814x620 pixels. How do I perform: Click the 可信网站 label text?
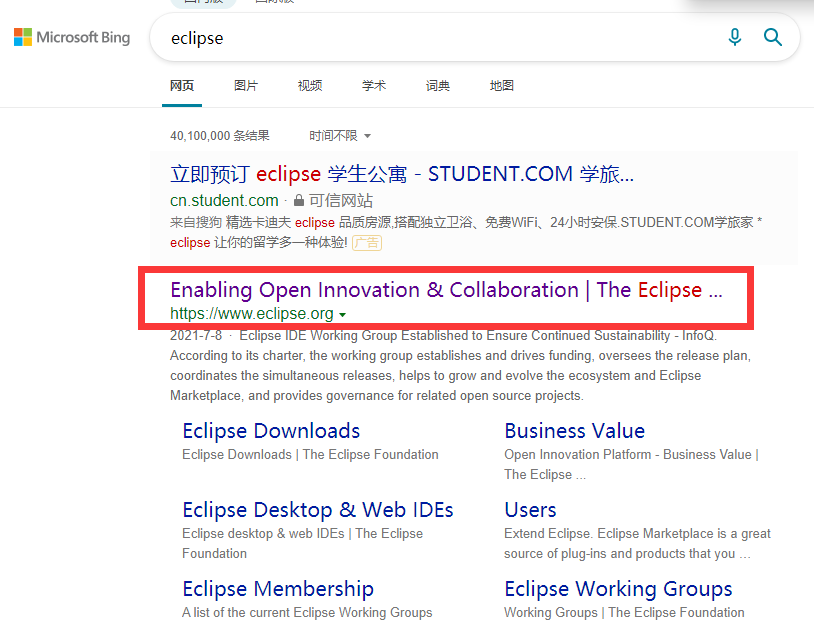pos(341,200)
